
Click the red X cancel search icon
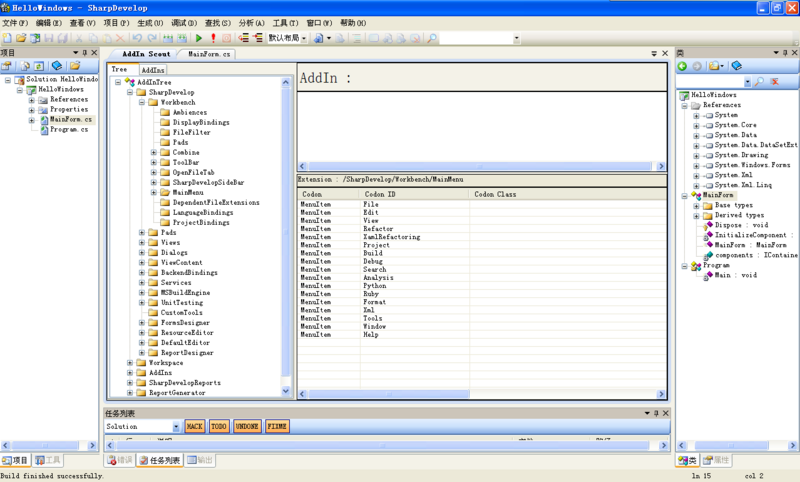tap(775, 82)
